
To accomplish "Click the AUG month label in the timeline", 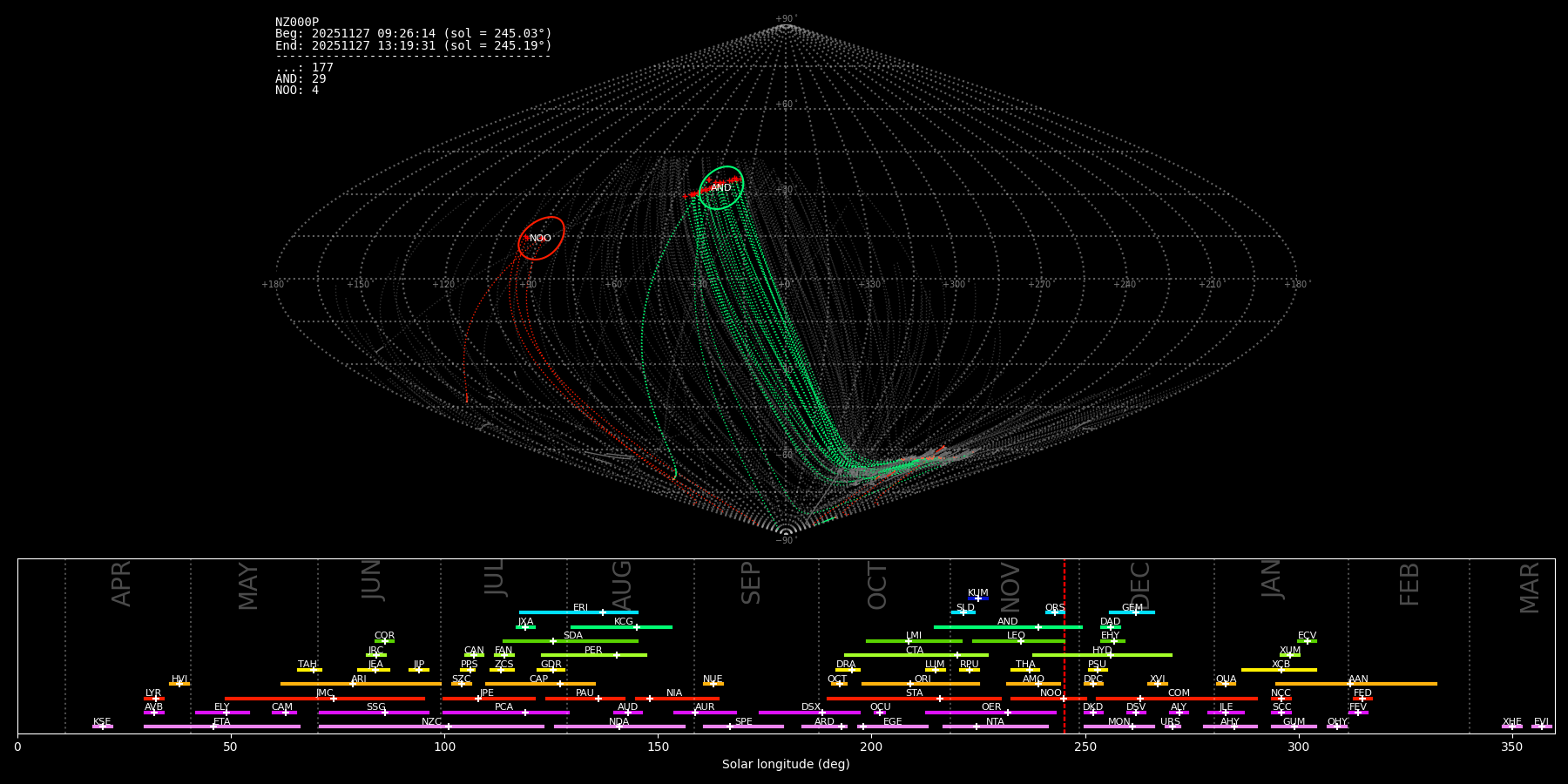I will click(622, 585).
